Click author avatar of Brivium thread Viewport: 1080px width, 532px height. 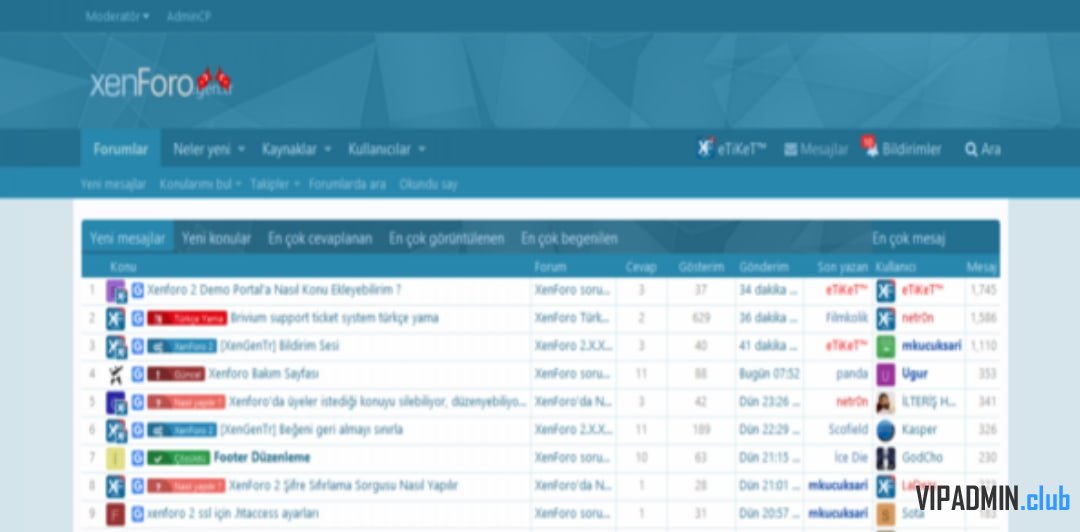[x=116, y=318]
